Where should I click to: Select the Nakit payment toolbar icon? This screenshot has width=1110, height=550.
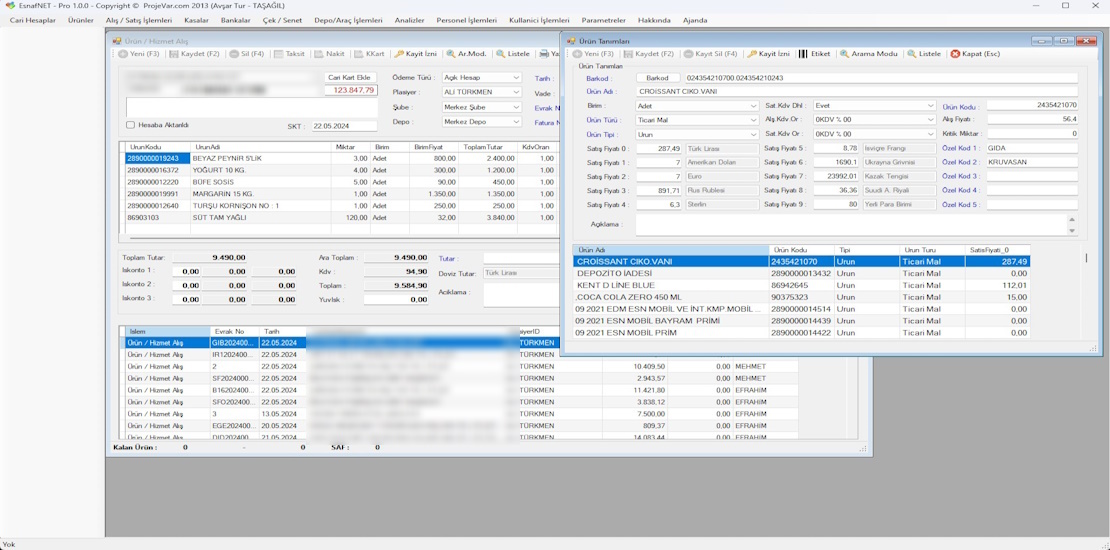point(330,54)
